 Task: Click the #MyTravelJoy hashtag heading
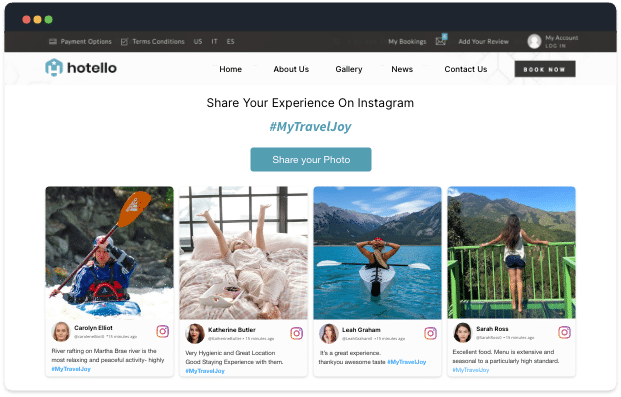[310, 127]
